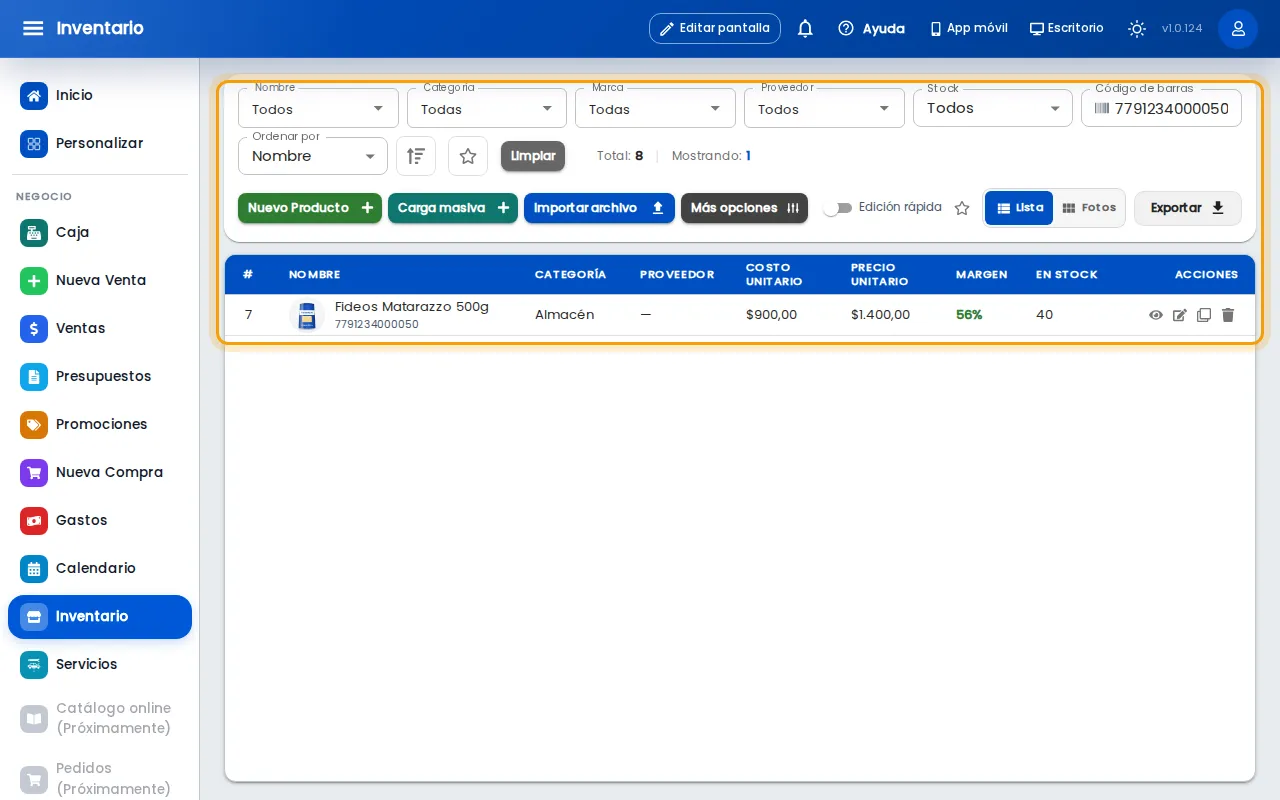Open the user profile avatar icon
The width and height of the screenshot is (1280, 800).
coord(1238,29)
